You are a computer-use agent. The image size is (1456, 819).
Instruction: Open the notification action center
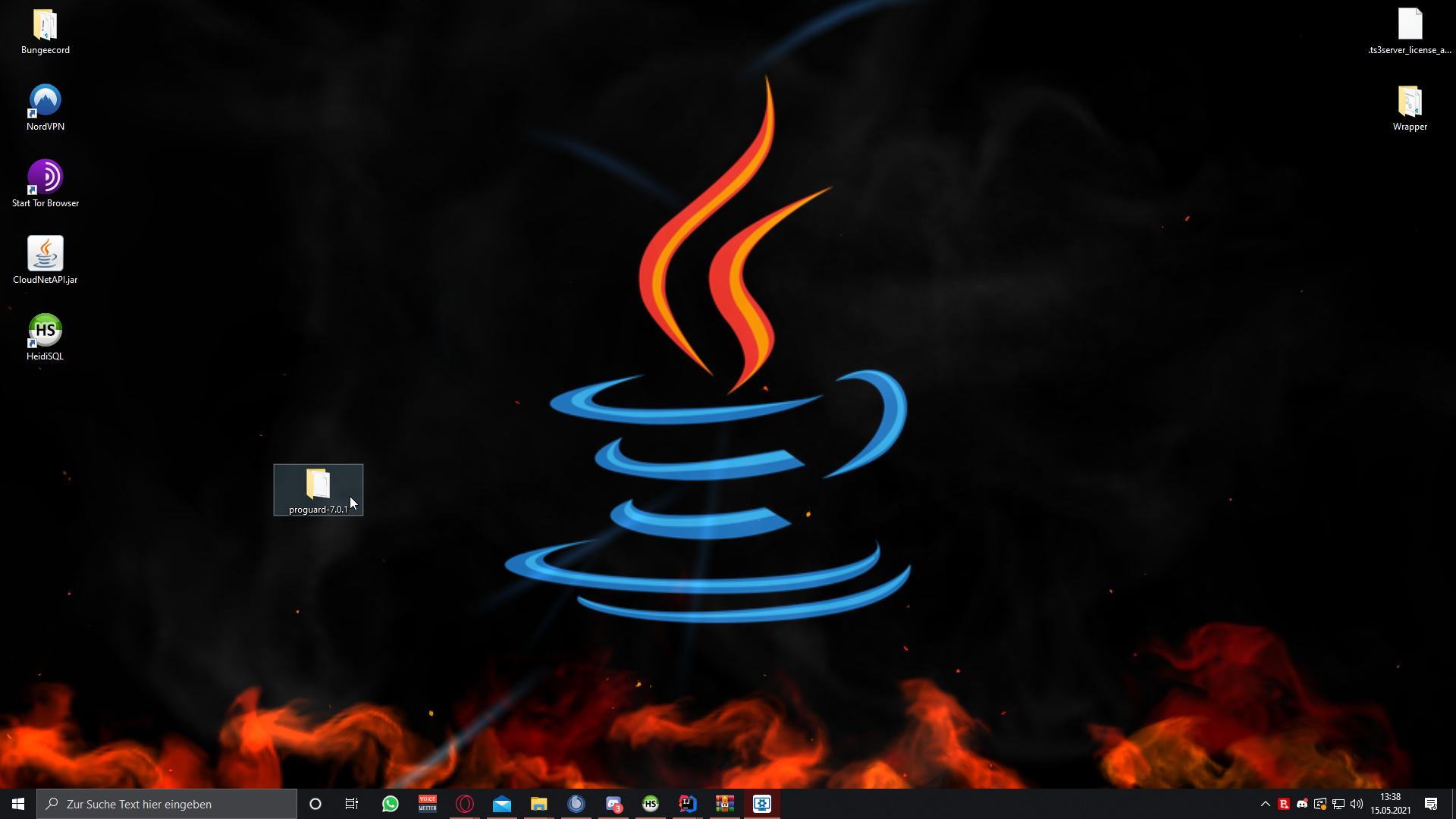tap(1431, 804)
